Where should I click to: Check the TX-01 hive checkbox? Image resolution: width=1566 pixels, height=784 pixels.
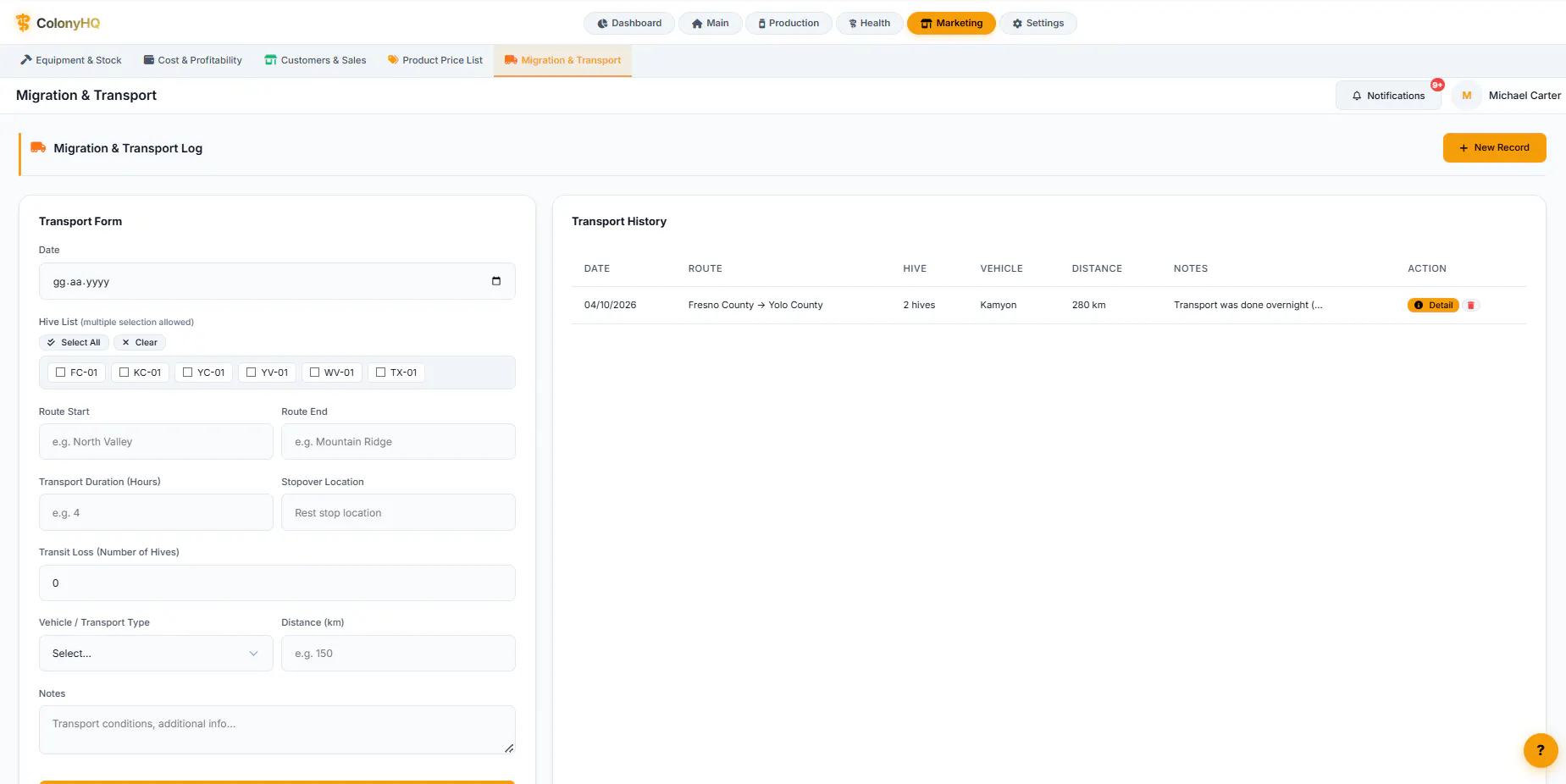(380, 373)
